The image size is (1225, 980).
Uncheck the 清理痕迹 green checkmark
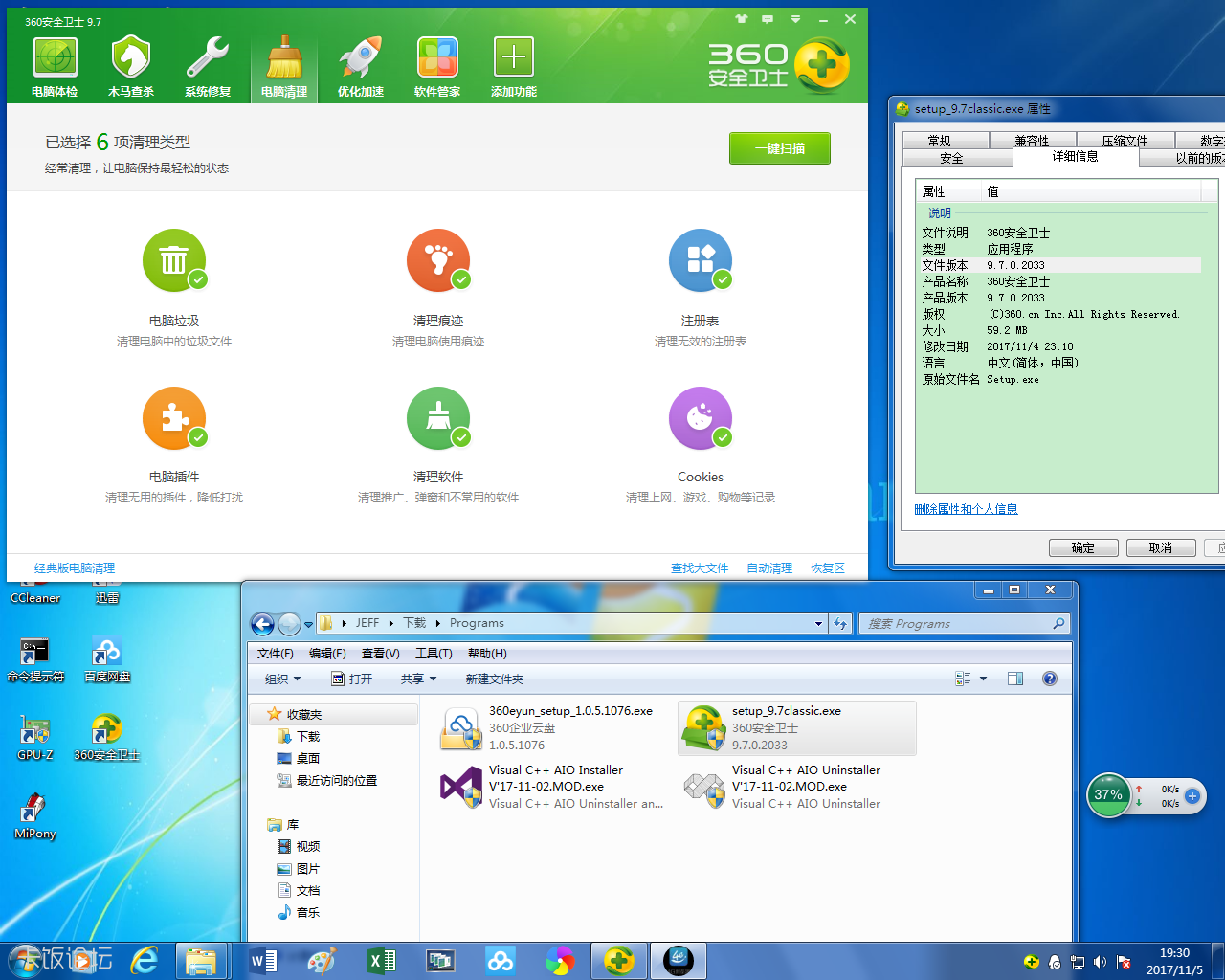461,279
